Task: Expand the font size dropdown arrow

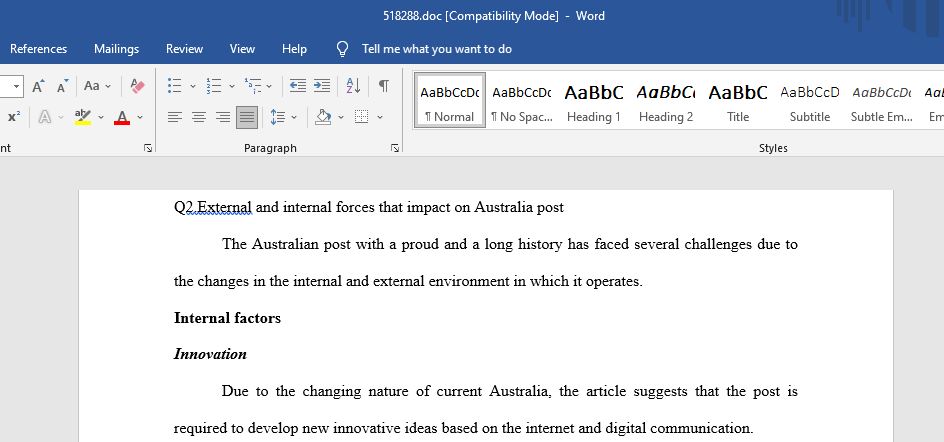Action: pyautogui.click(x=16, y=86)
